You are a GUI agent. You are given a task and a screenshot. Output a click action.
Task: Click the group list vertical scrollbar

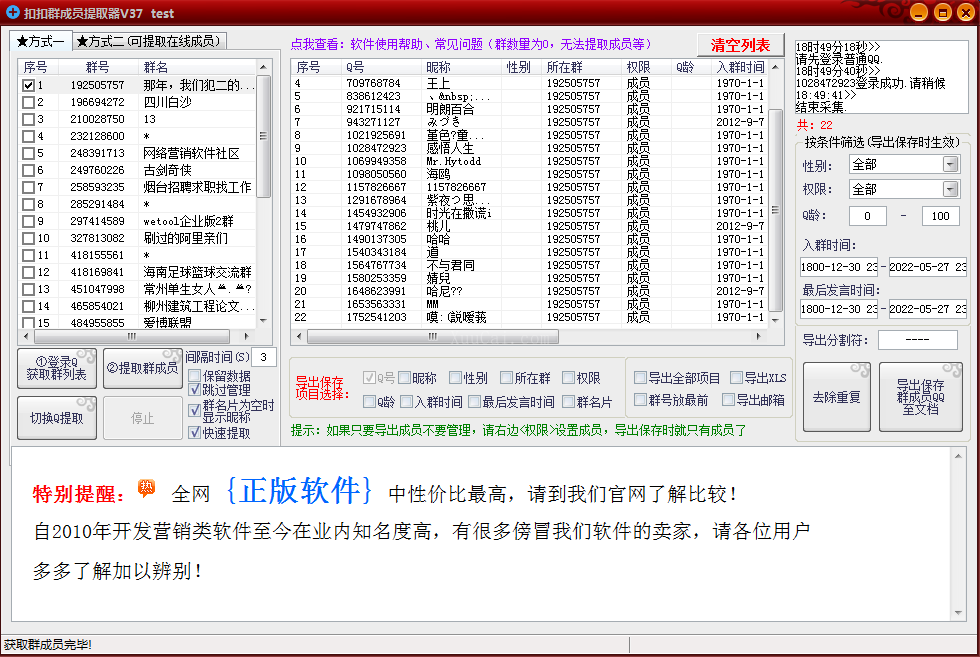(264, 200)
